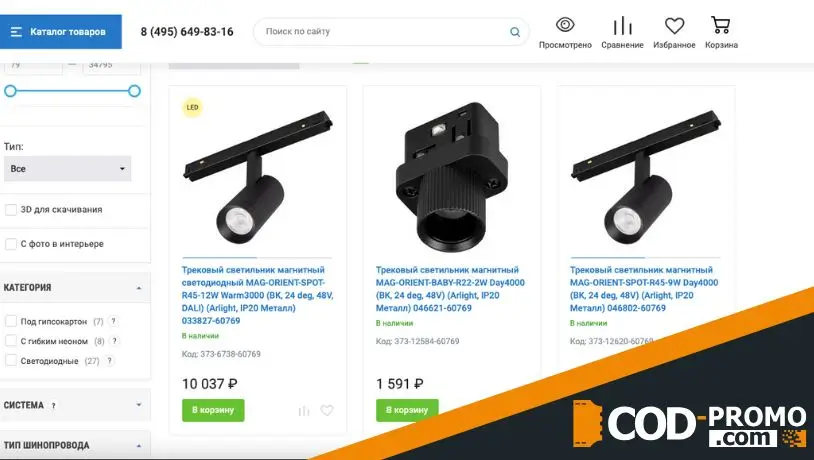Image resolution: width=814 pixels, height=460 pixels.
Task: Collapse the КАТЕГОРИЯ filter section
Action: click(139, 288)
